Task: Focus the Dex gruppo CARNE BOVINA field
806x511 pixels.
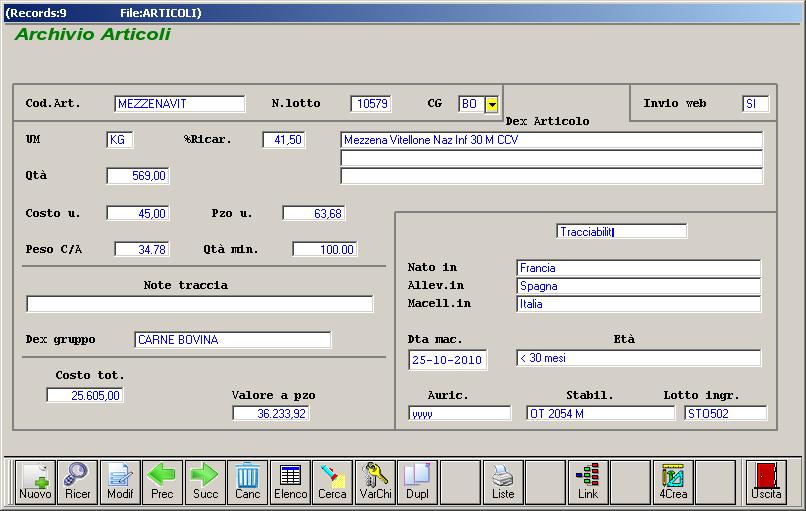Action: pos(232,340)
